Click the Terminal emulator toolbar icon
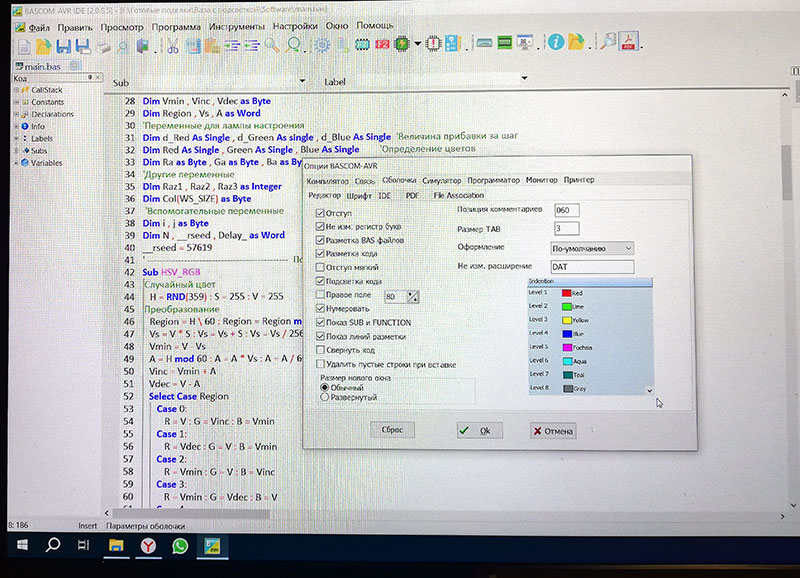The image size is (800, 578). [484, 43]
